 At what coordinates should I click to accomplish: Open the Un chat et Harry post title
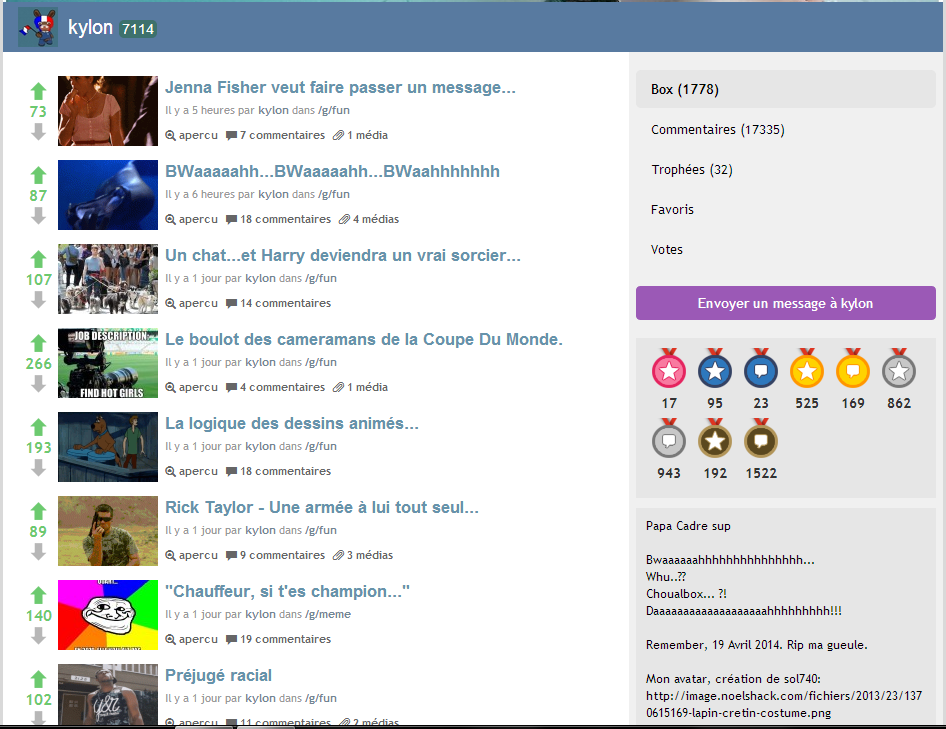tap(342, 256)
